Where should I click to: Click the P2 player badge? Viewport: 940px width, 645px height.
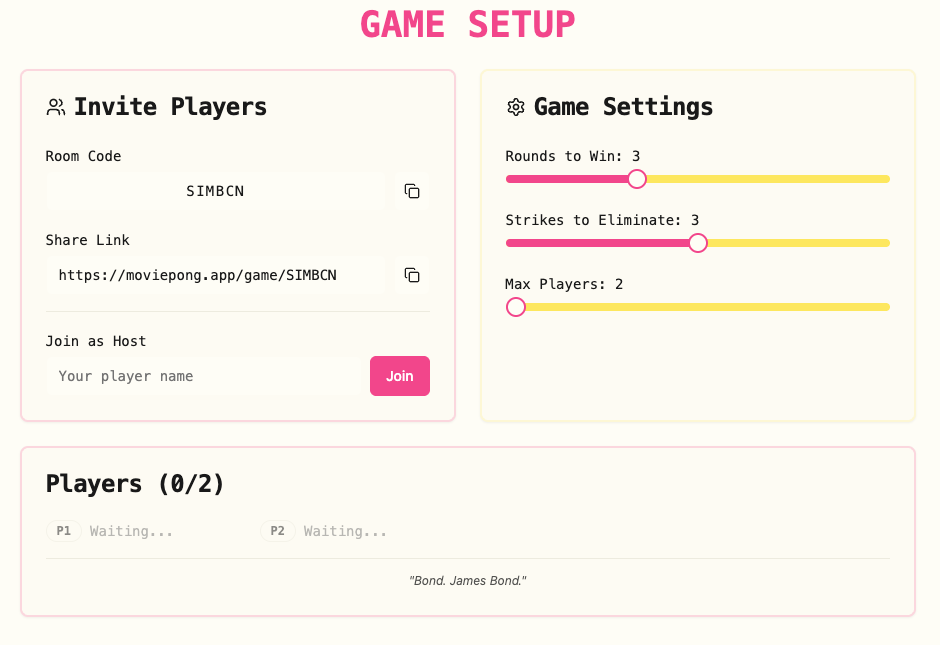coord(277,531)
